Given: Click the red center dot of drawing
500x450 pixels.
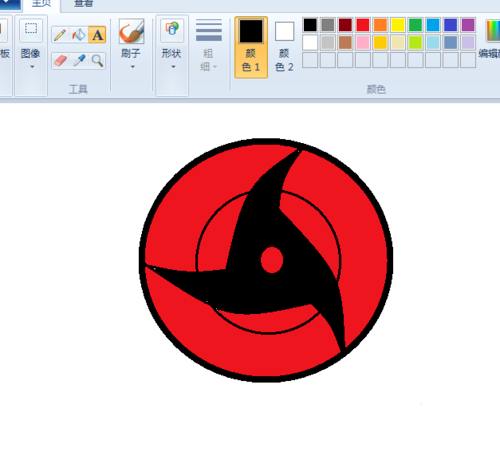Looking at the screenshot, I should 272,260.
